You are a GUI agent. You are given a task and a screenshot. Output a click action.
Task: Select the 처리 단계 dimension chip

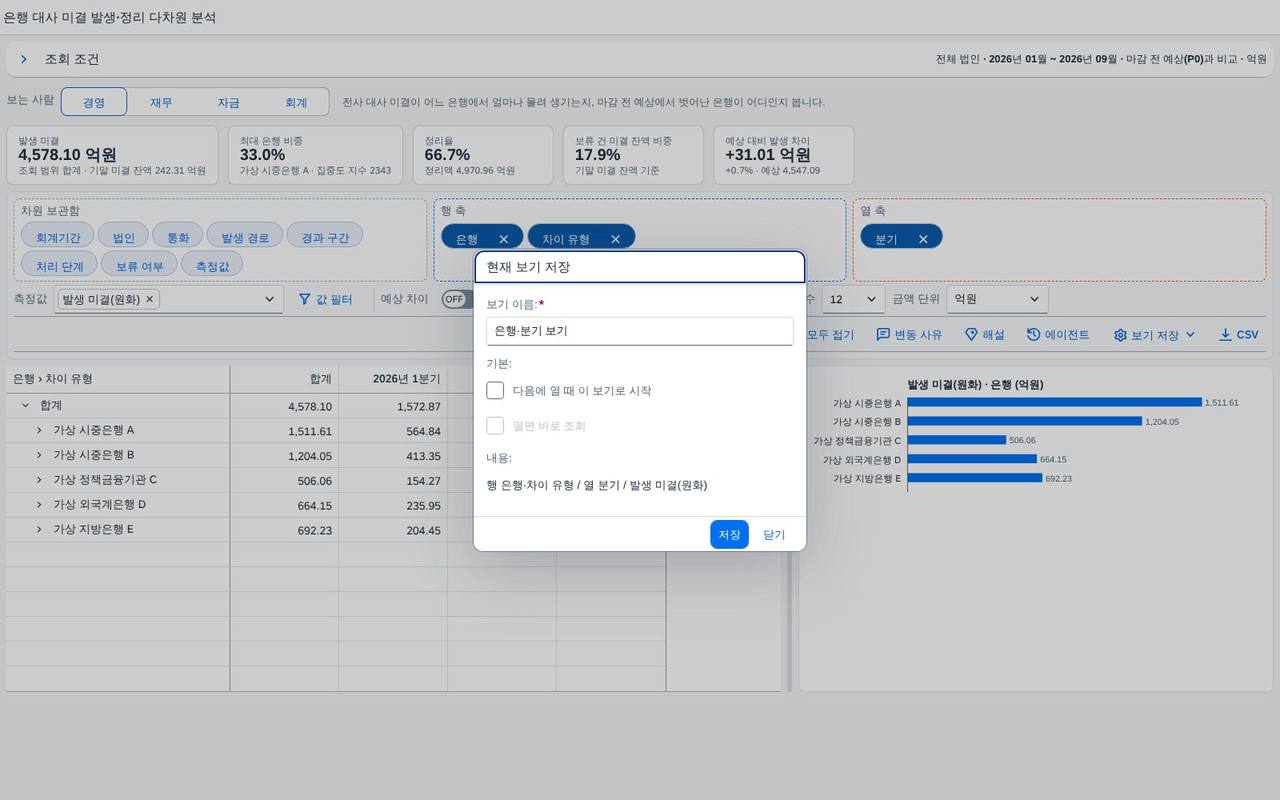60,264
